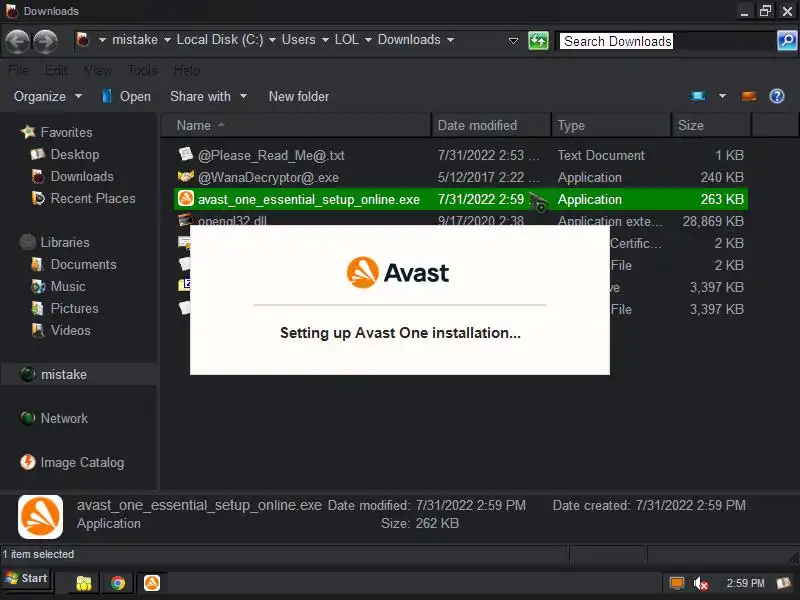Open Image Catalog in navigation pane
The height and width of the screenshot is (600, 800).
point(82,462)
